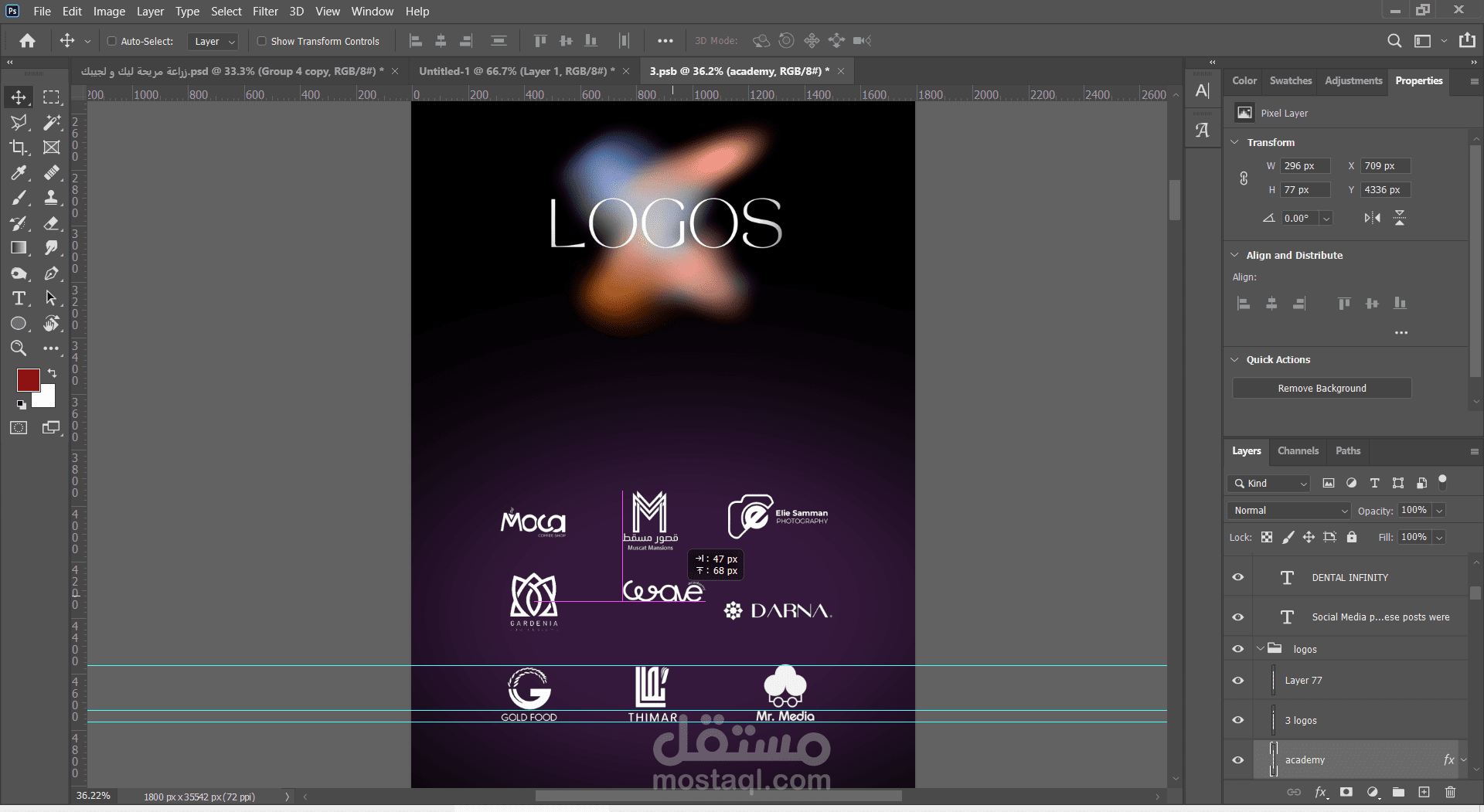Click the Y position input field

(x=1386, y=190)
